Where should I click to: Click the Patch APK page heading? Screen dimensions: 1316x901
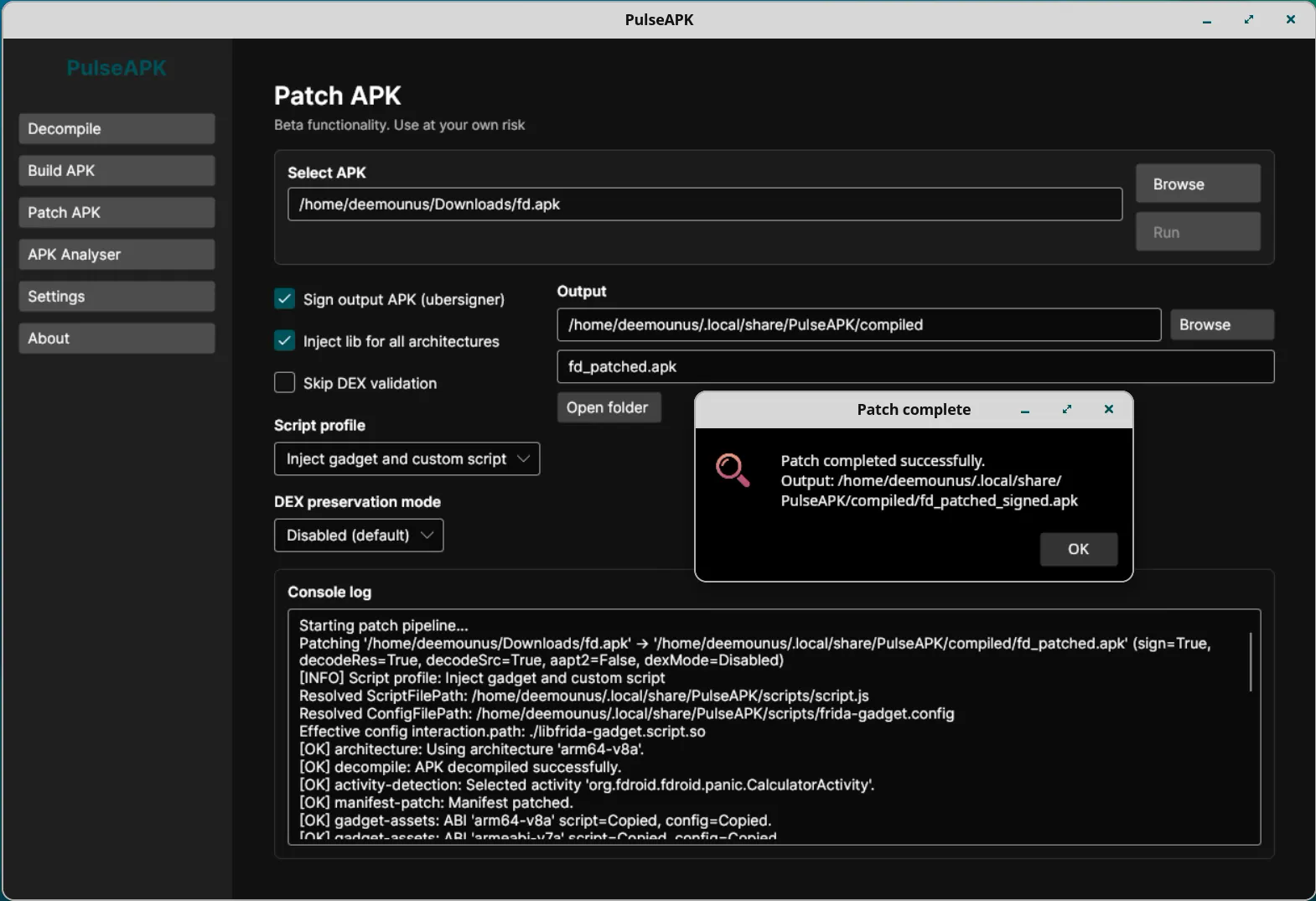pyautogui.click(x=338, y=96)
